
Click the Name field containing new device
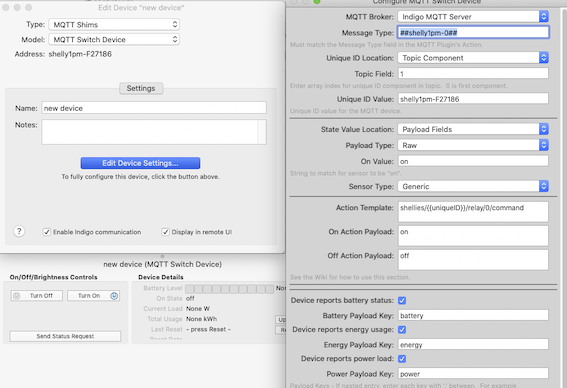(154, 108)
